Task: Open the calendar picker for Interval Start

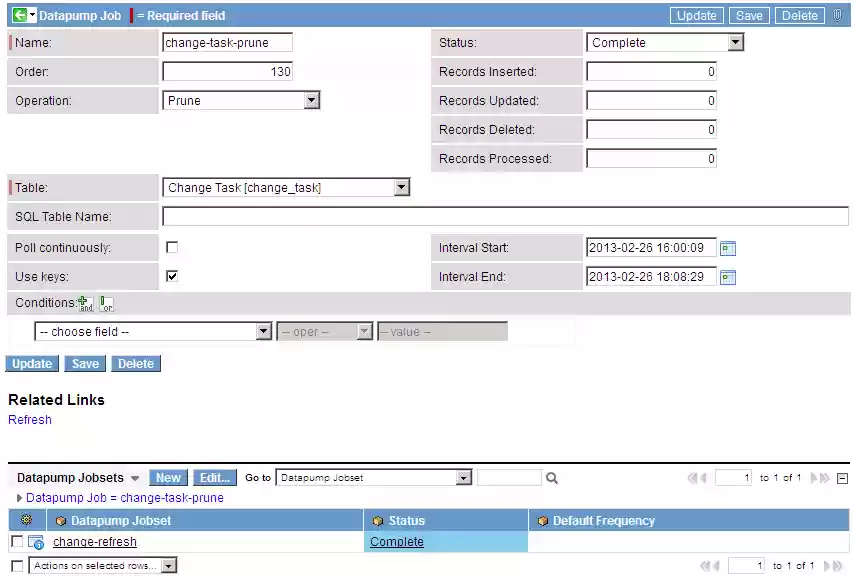Action: tap(728, 247)
